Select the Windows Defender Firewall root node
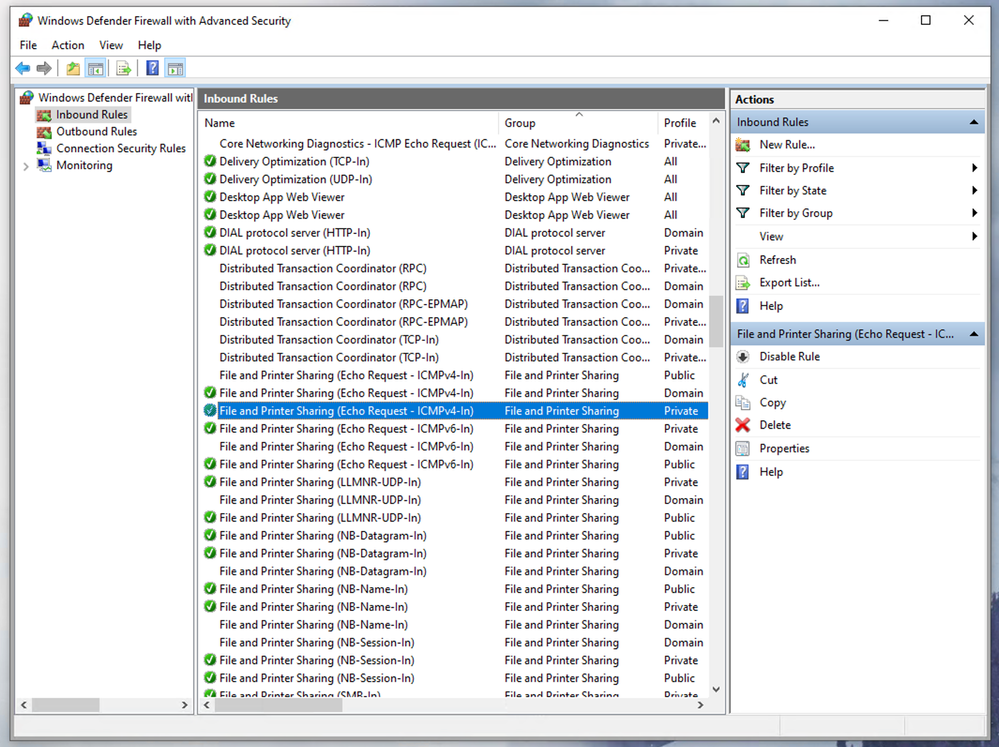This screenshot has width=999, height=747. tap(115, 98)
